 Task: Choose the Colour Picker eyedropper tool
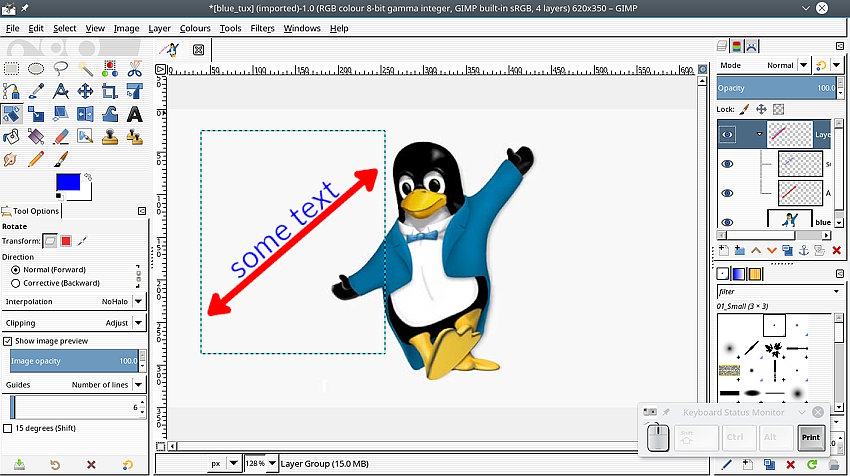[36, 91]
